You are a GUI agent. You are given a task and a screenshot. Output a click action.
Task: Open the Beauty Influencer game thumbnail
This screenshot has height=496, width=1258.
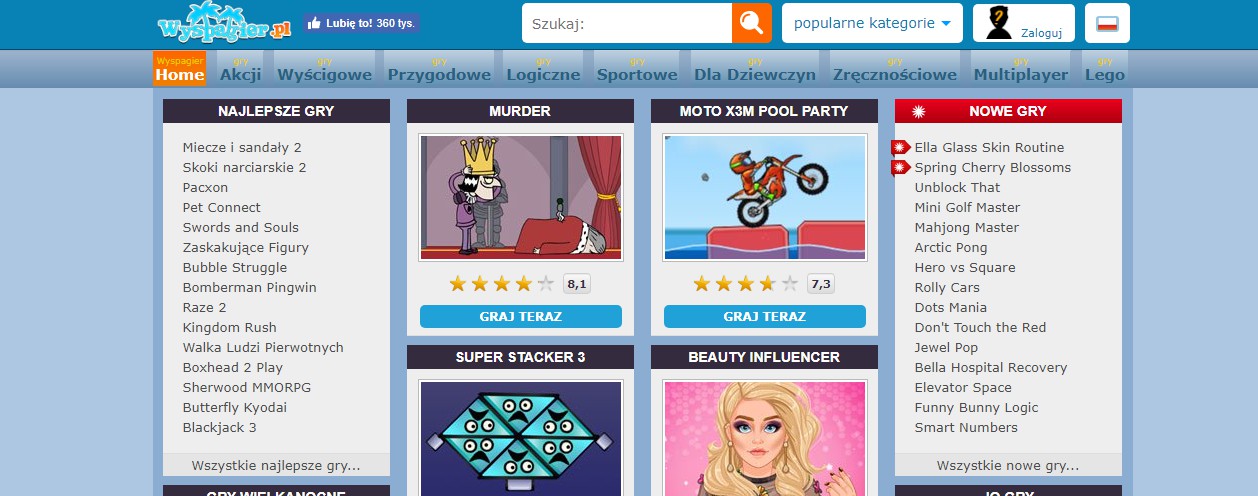coord(765,437)
